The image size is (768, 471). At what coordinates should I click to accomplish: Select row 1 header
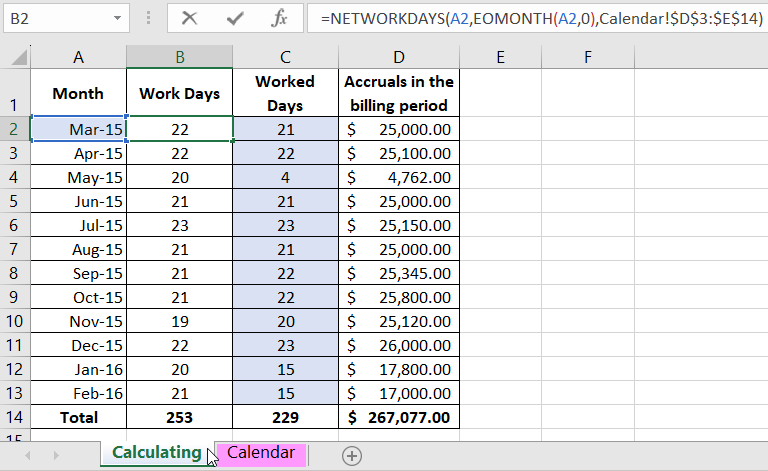pos(15,93)
